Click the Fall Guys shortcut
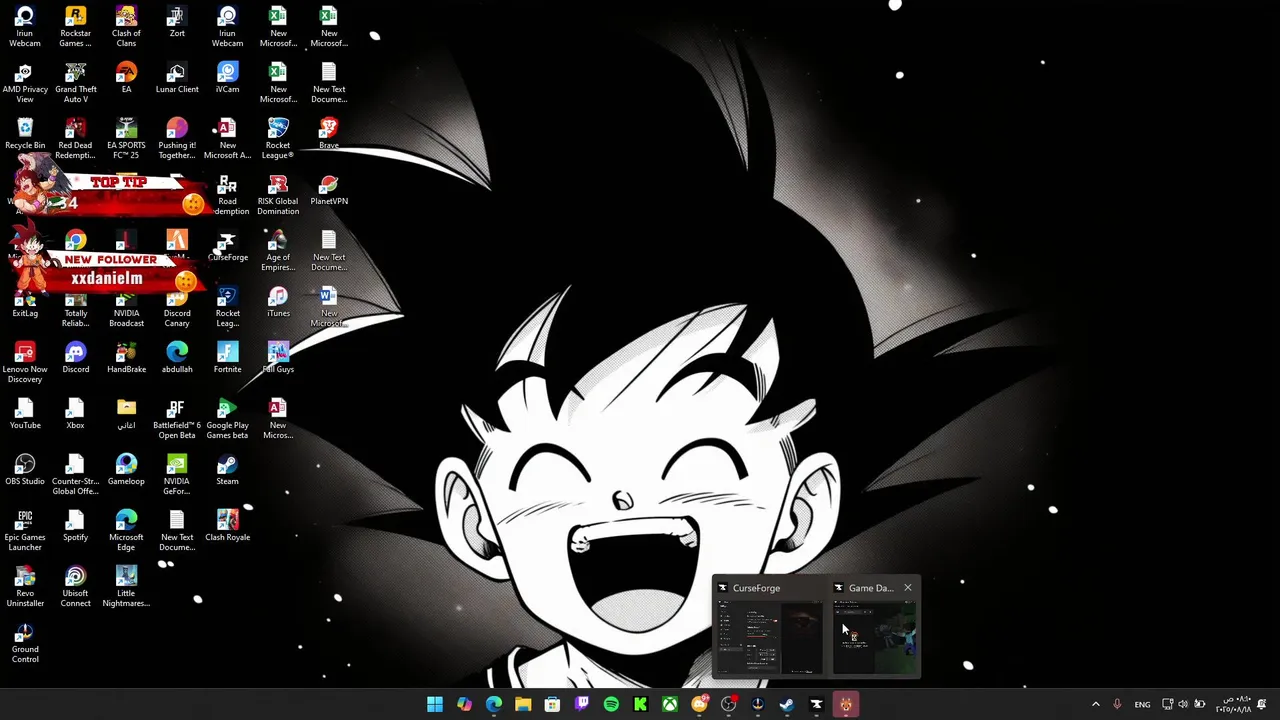The height and width of the screenshot is (720, 1280). point(278,358)
